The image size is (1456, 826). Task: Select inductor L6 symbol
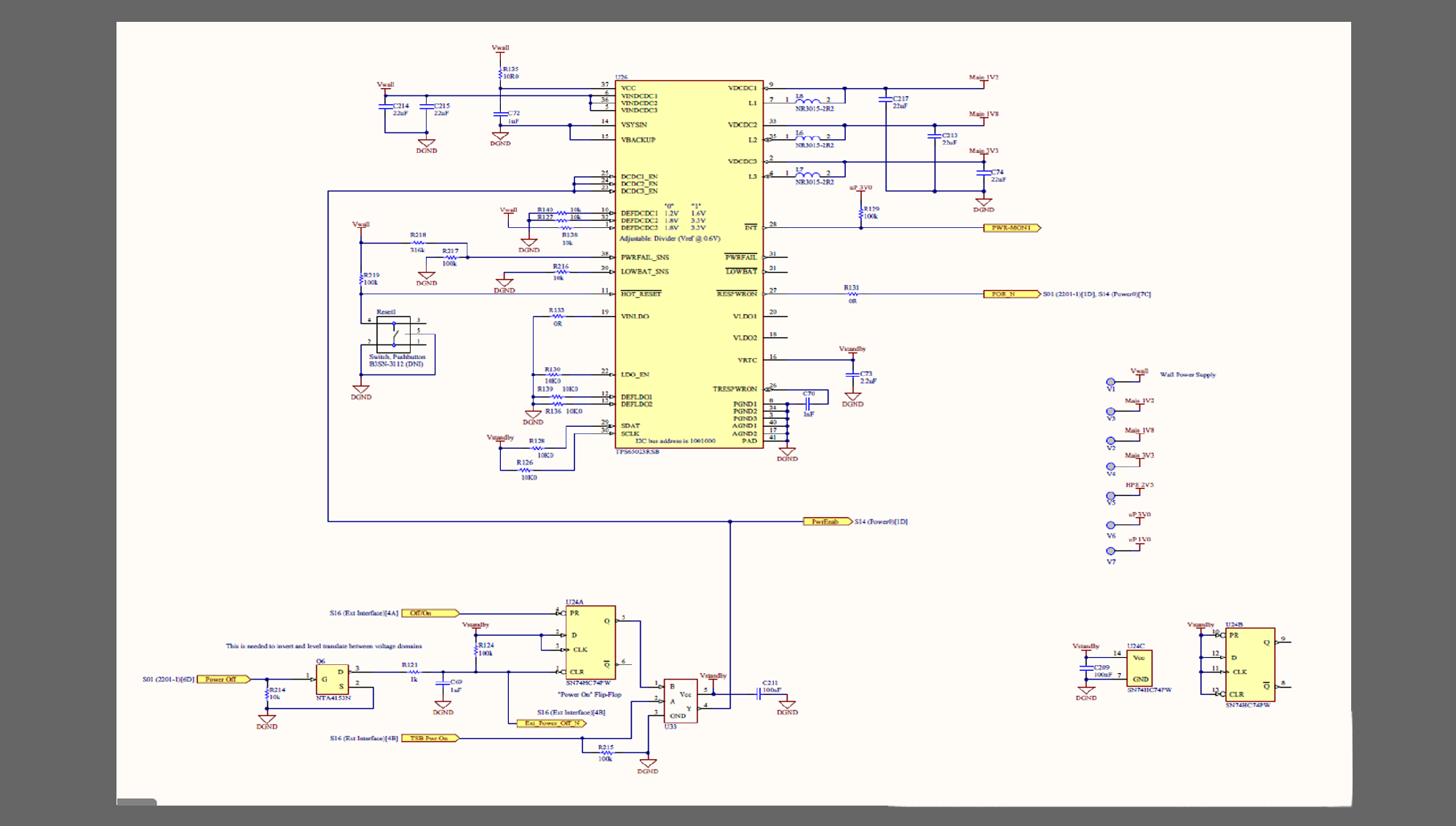tap(808, 136)
